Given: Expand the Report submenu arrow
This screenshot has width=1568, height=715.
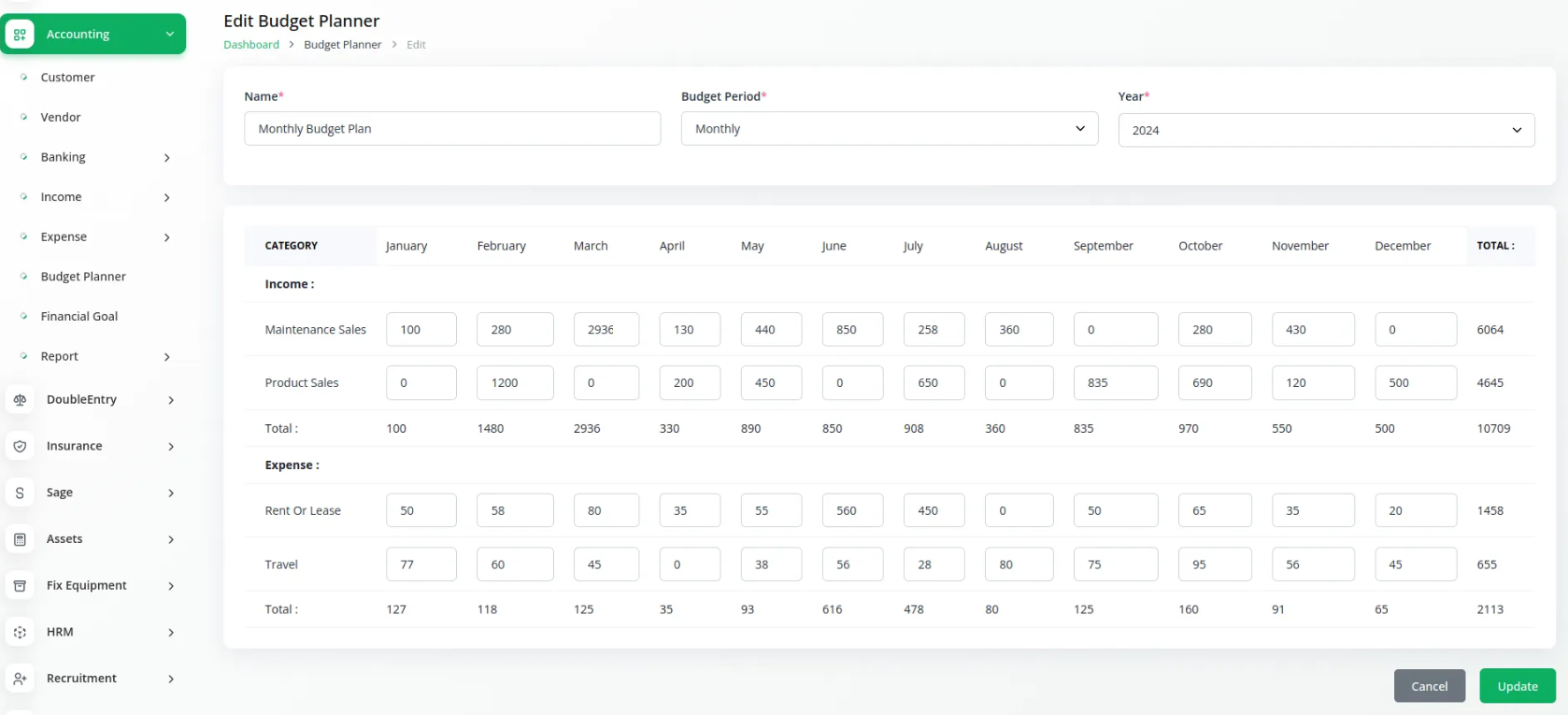Looking at the screenshot, I should [x=167, y=357].
